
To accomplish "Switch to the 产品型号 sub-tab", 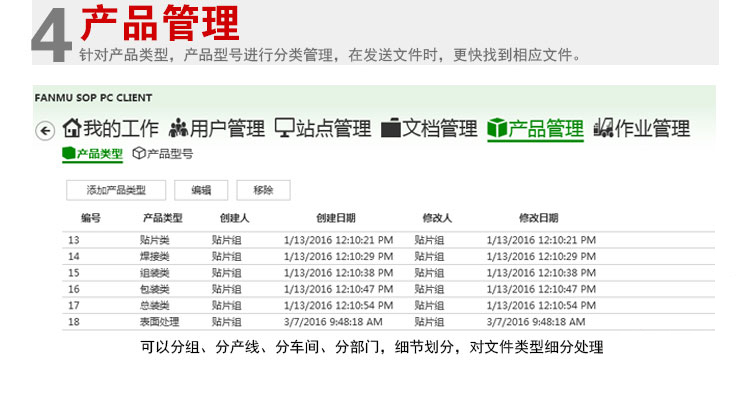I will pyautogui.click(x=163, y=154).
